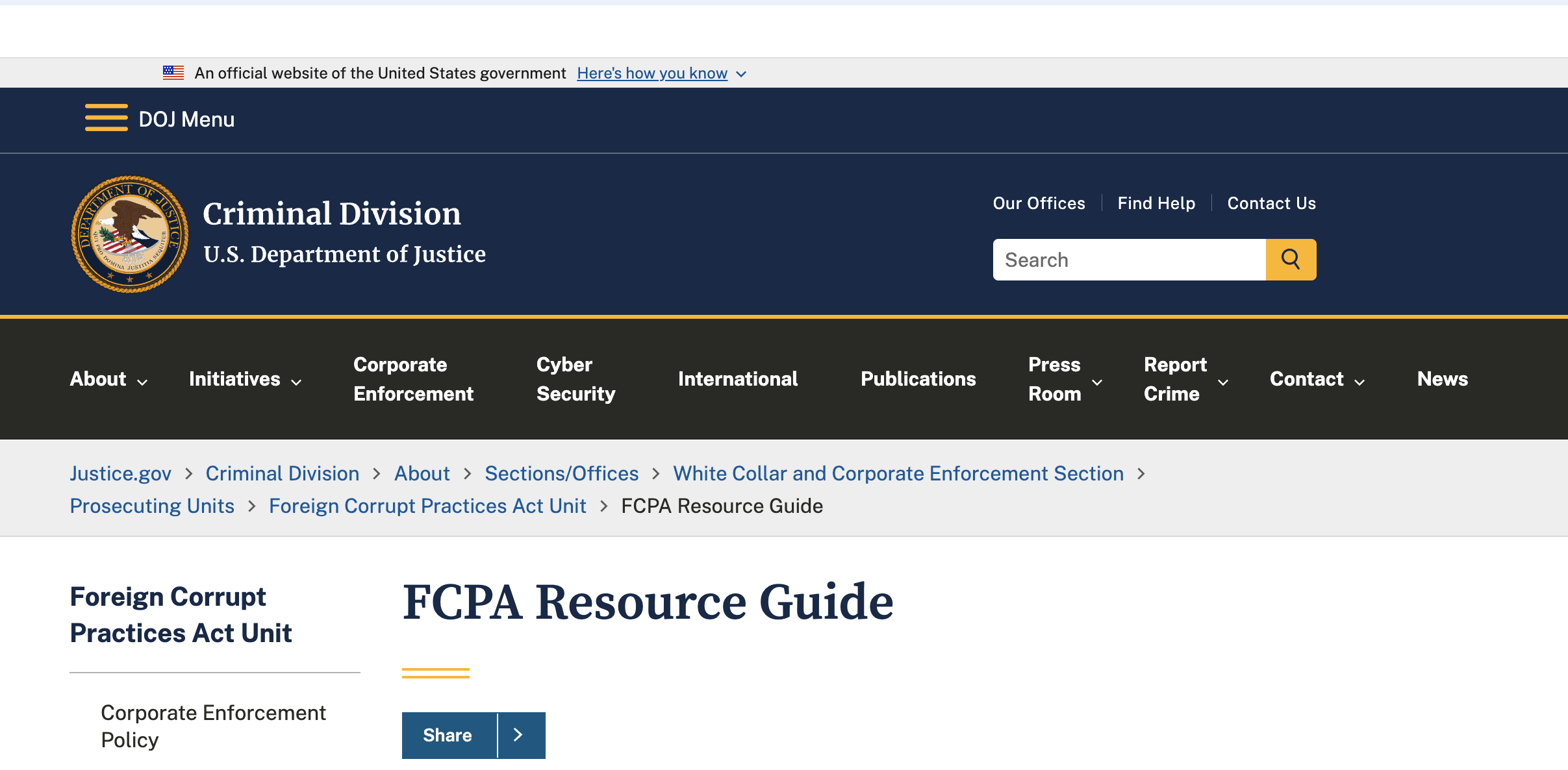Click the Our Offices link
Viewport: 1568px width, 770px height.
(1039, 203)
